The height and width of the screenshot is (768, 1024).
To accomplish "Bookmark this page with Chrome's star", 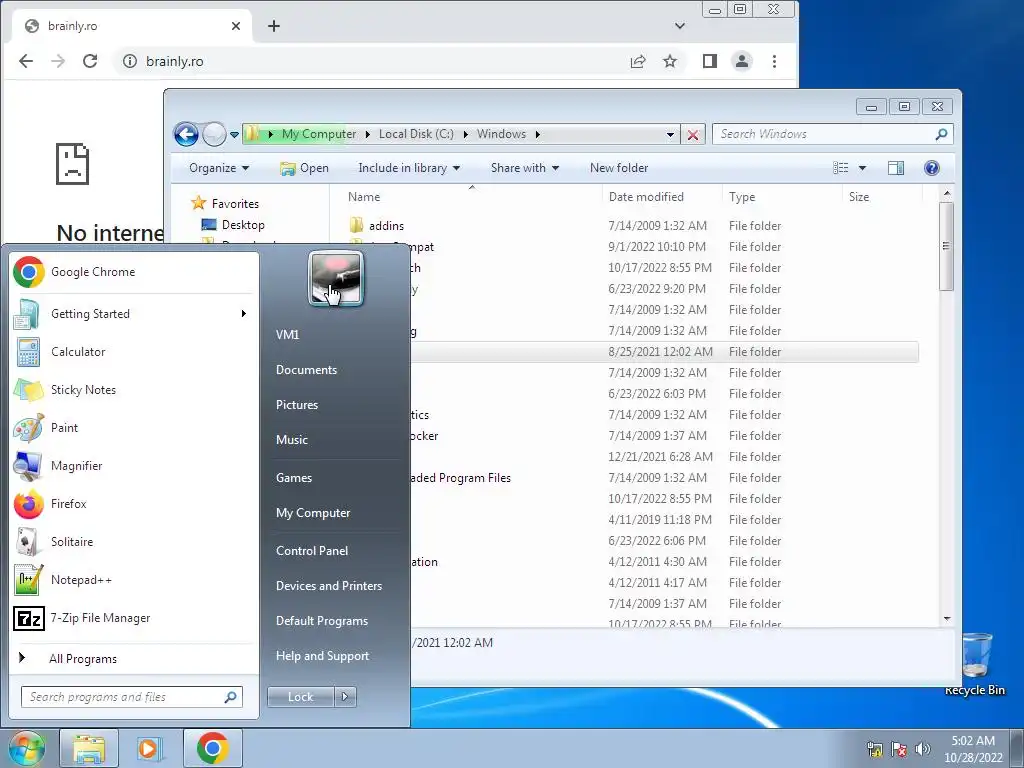I will (670, 61).
